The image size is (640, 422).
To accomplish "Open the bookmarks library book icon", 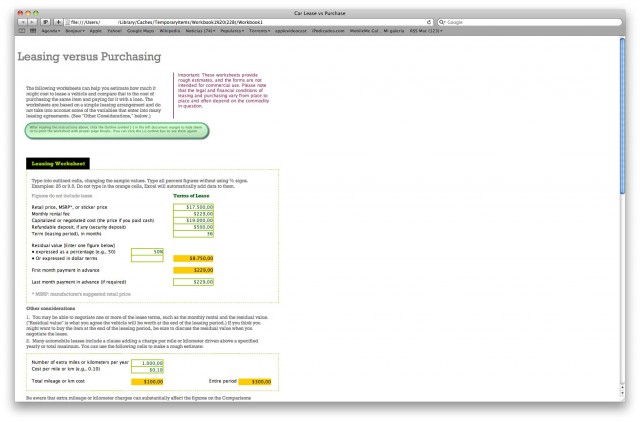I will click(22, 31).
